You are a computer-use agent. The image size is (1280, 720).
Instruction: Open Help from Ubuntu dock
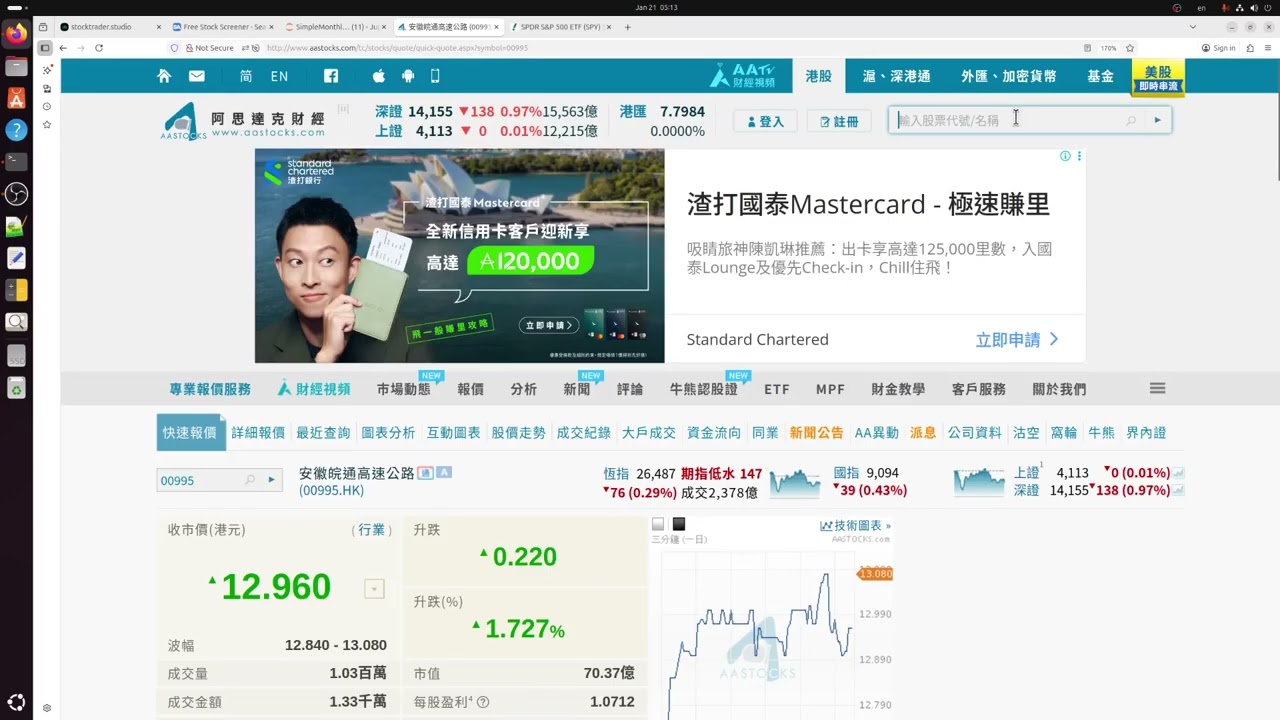[x=16, y=130]
